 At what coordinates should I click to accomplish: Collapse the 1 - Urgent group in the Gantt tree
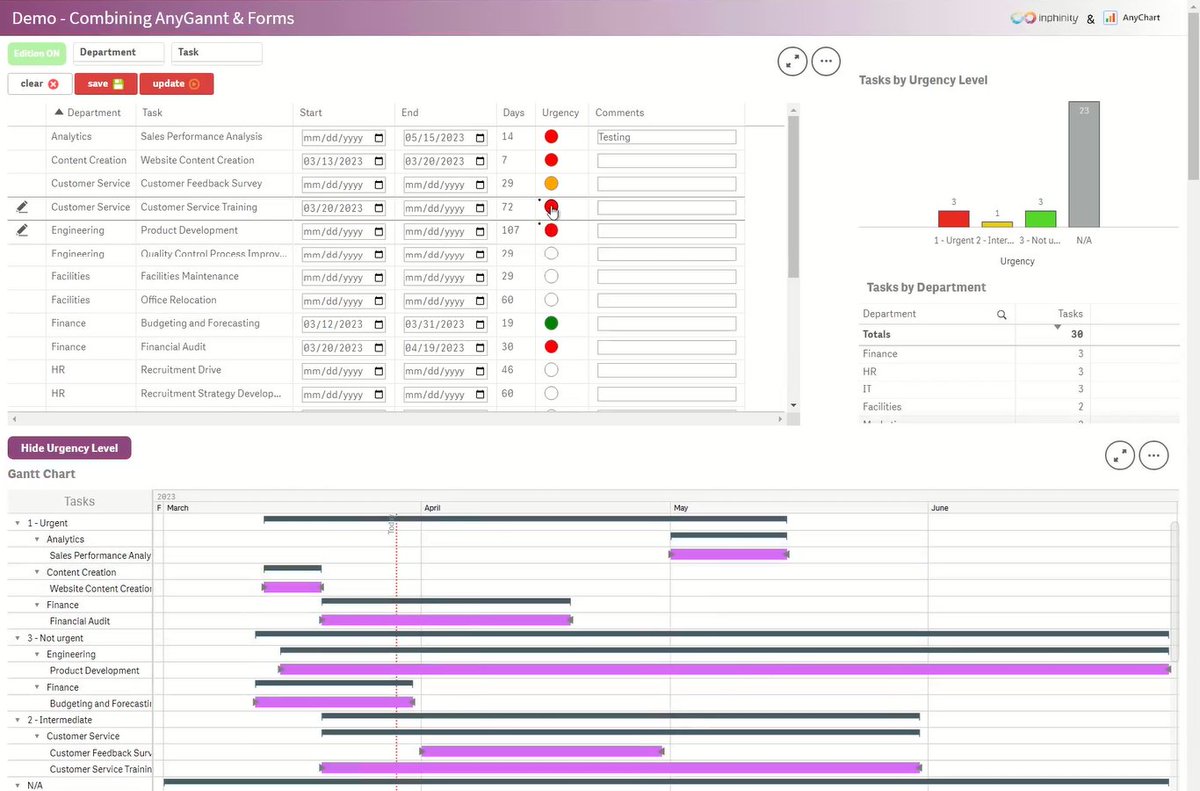point(16,522)
